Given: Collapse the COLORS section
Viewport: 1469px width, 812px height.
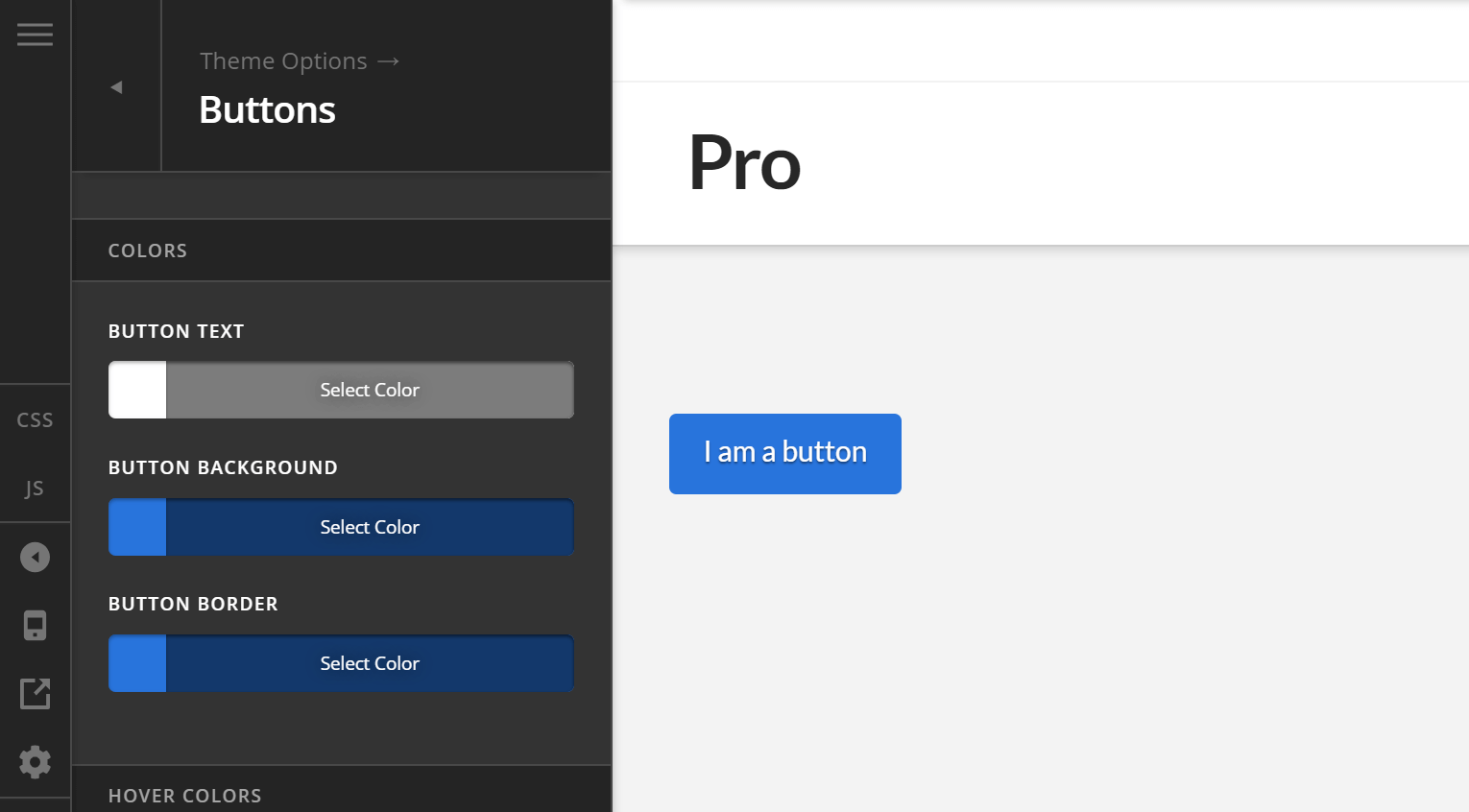Looking at the screenshot, I should click(x=147, y=251).
